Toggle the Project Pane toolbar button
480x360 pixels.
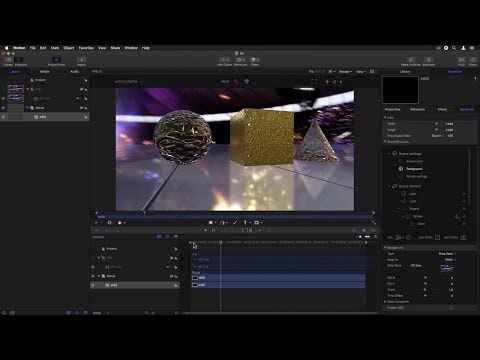click(56, 59)
